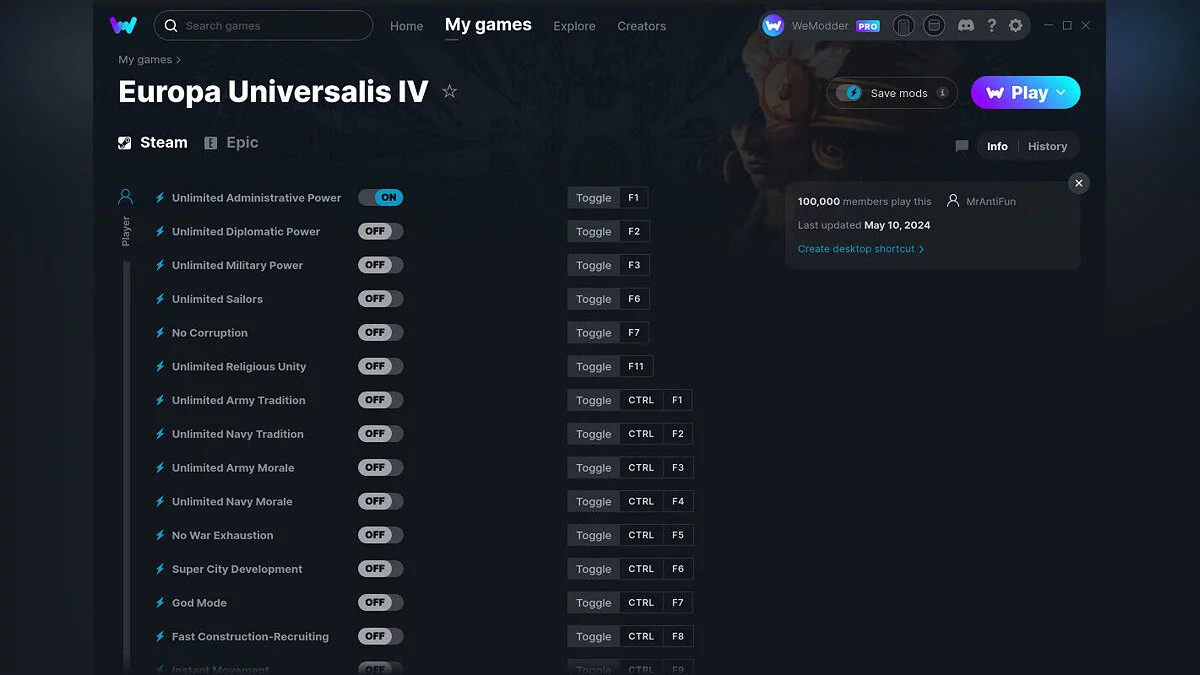1200x675 pixels.
Task: Click the MrAntiFun profile icon
Action: [954, 201]
